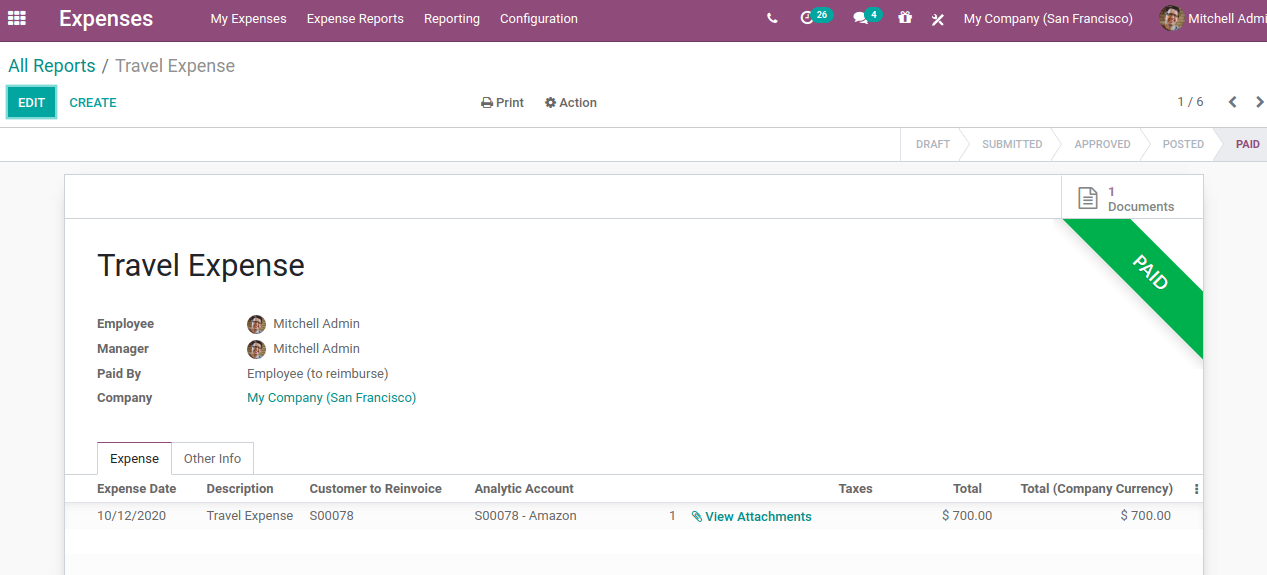Click the $ 700.00 Total cell
1267x575 pixels.
pyautogui.click(x=967, y=516)
